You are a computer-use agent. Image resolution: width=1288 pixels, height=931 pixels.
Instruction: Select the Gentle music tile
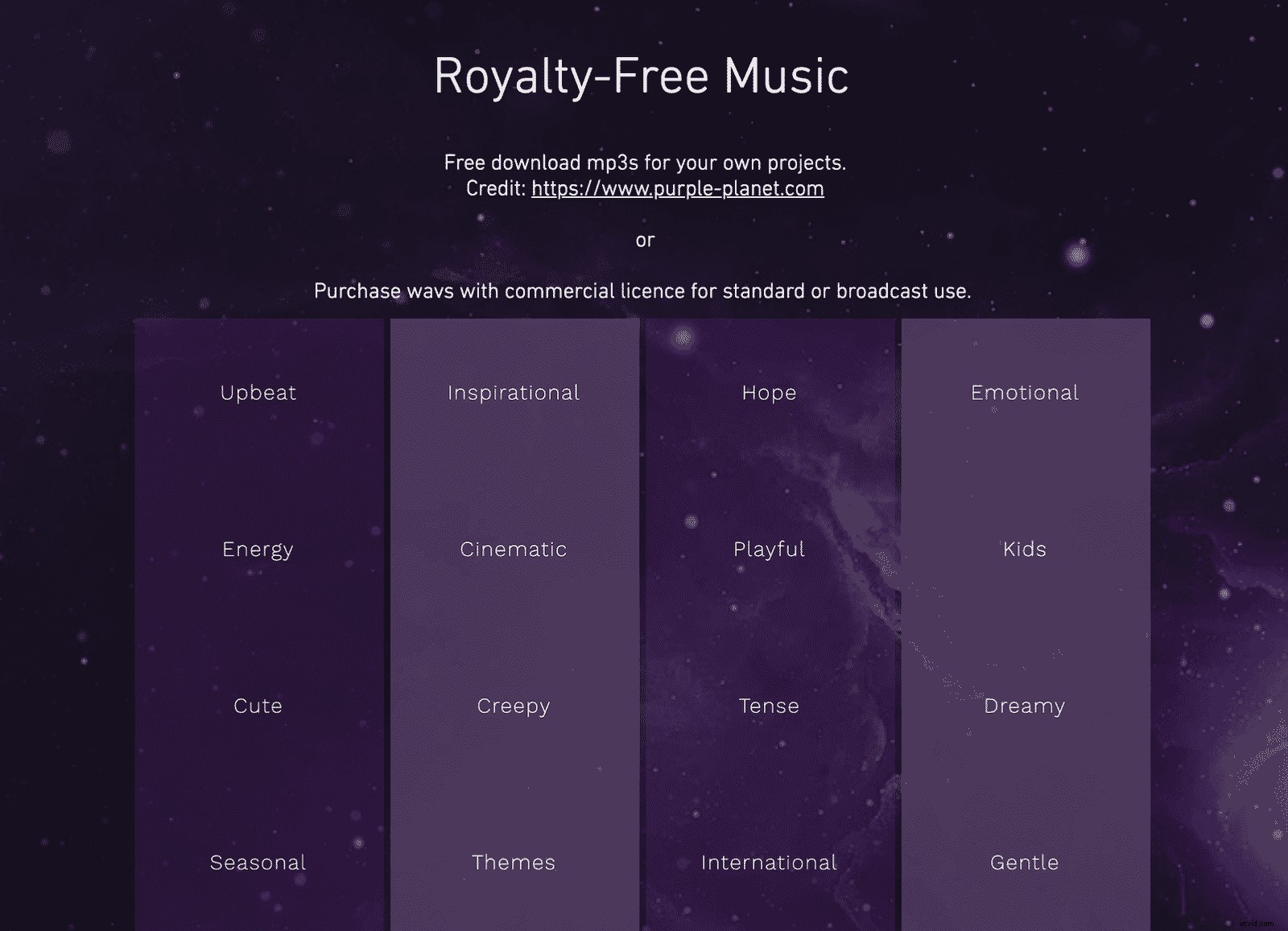(x=1024, y=862)
